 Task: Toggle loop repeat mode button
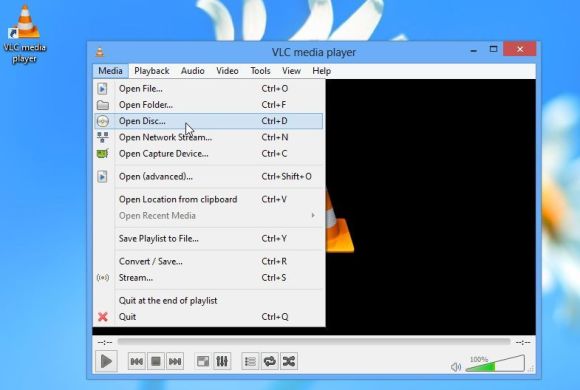270,361
